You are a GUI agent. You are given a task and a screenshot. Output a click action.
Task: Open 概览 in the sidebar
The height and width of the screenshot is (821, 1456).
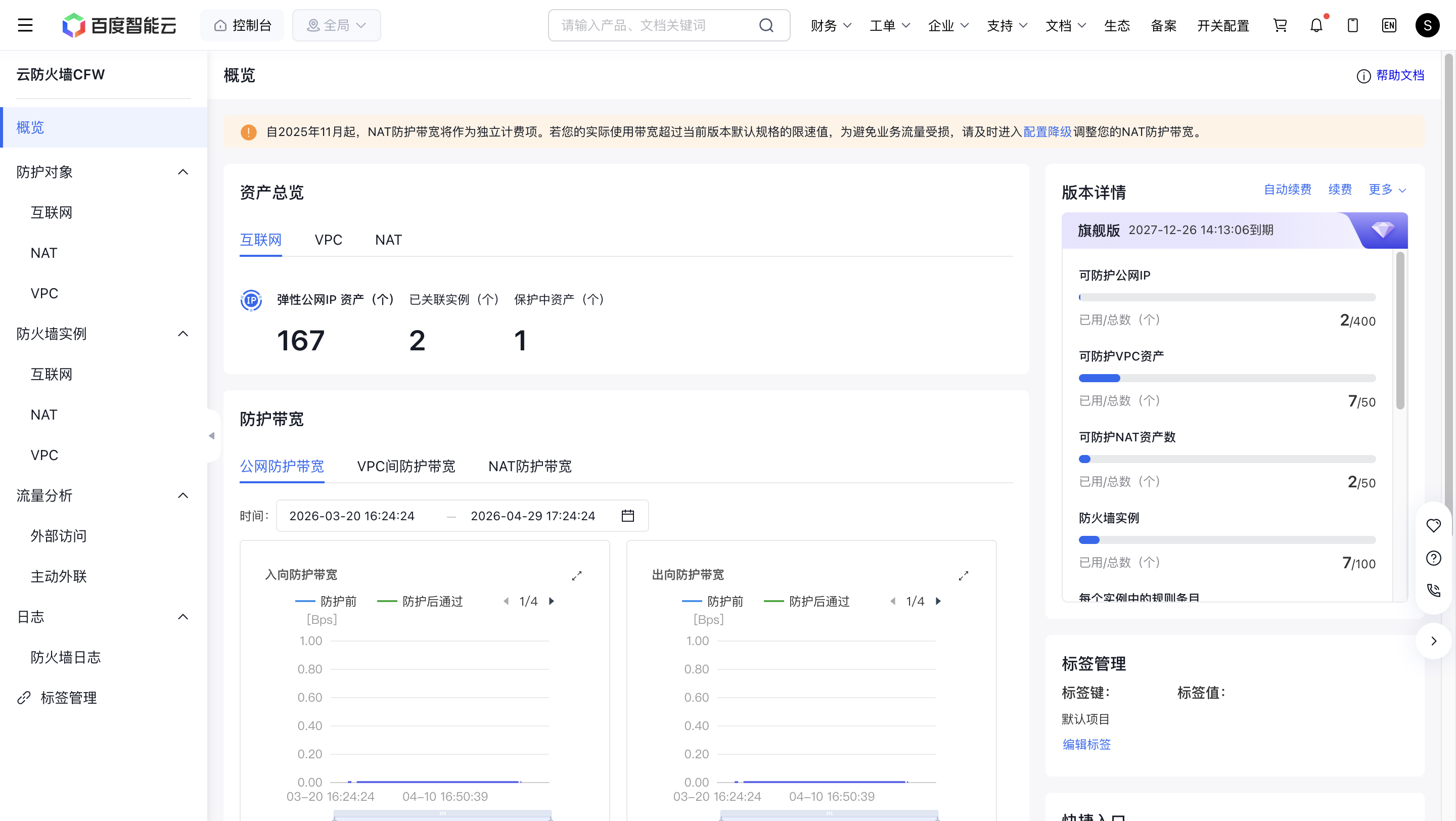tap(104, 127)
